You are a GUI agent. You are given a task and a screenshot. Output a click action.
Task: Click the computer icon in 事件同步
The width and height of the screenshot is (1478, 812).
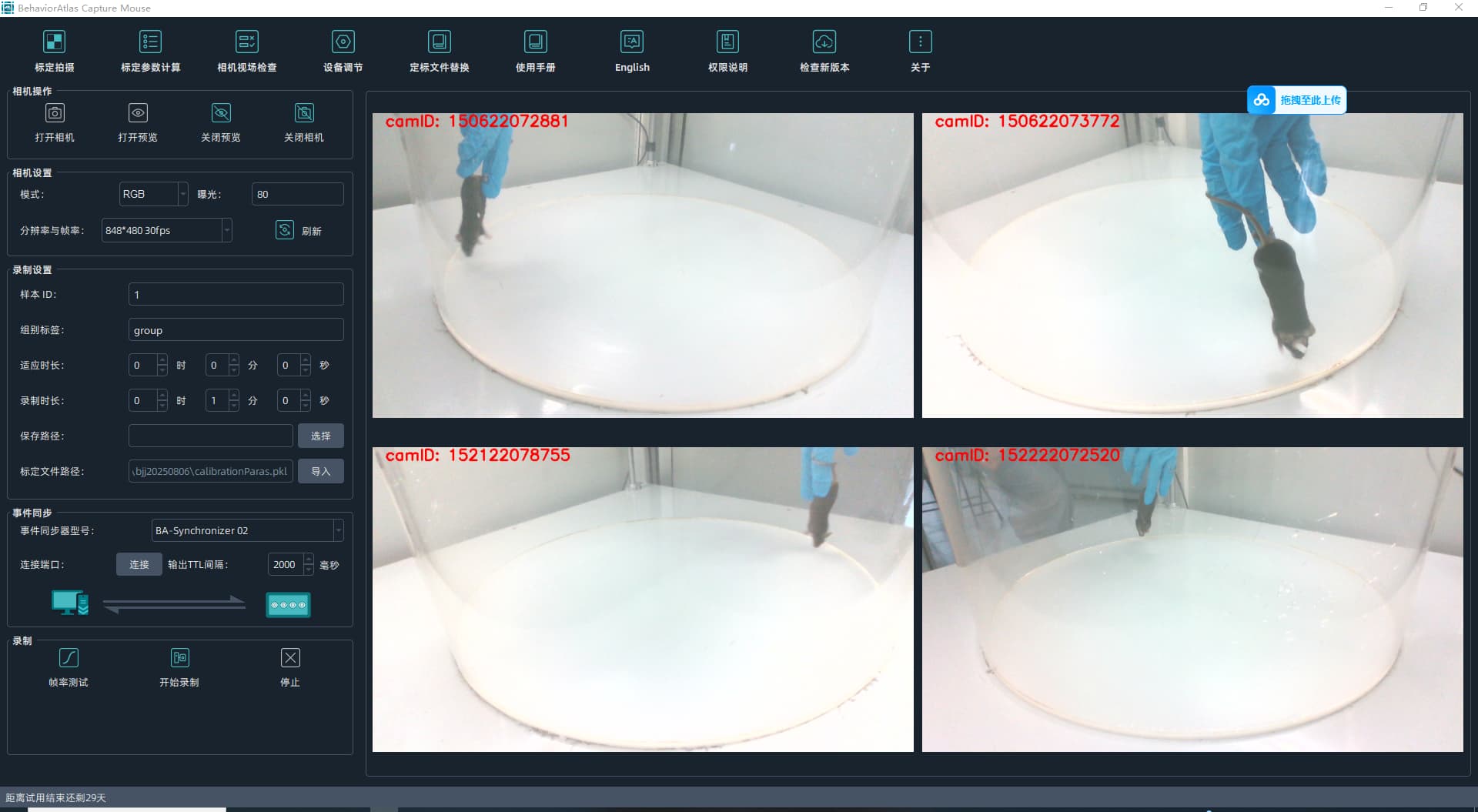coord(70,603)
